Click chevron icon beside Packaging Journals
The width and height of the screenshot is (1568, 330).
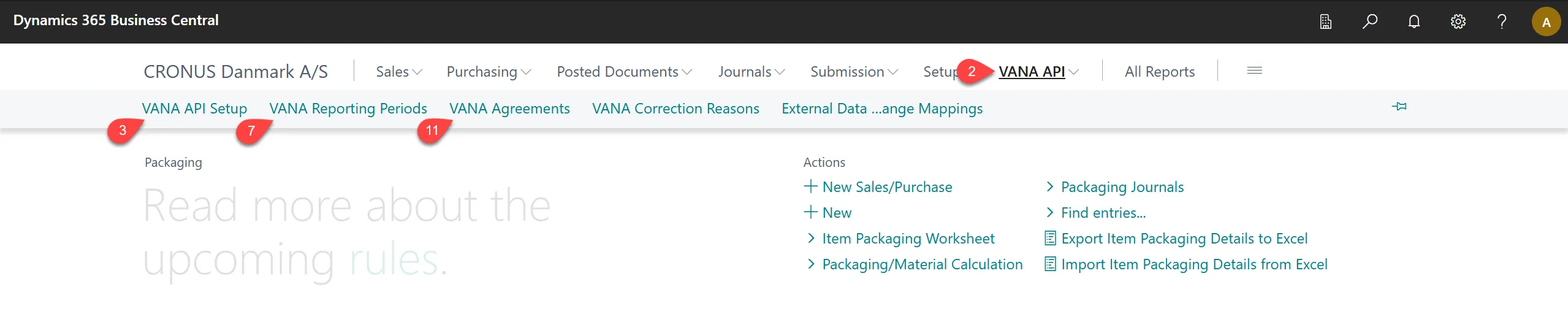click(1050, 186)
